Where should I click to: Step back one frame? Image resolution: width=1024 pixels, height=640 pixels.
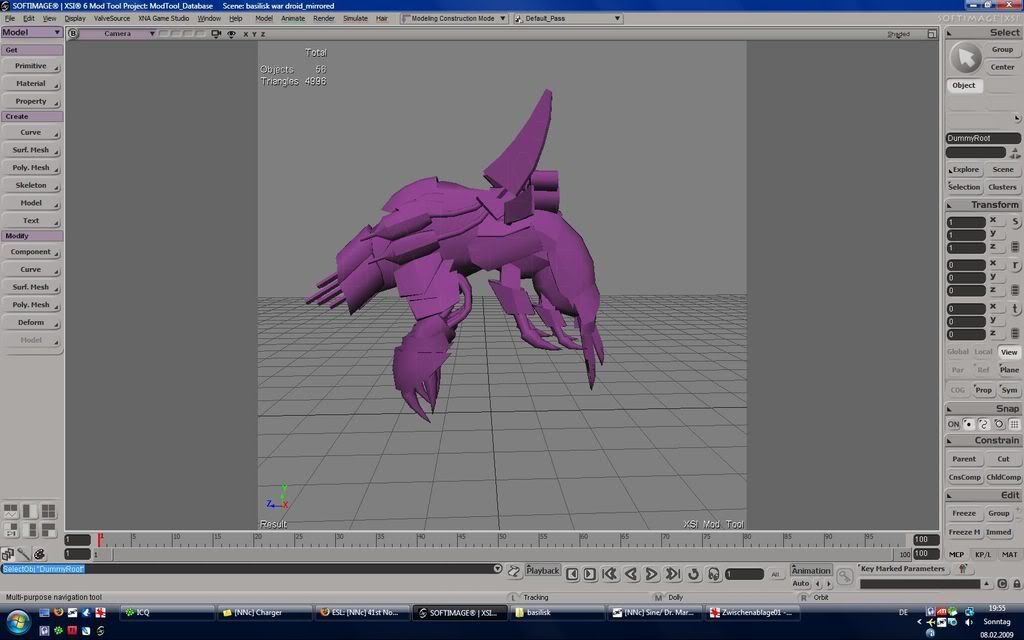[572, 574]
